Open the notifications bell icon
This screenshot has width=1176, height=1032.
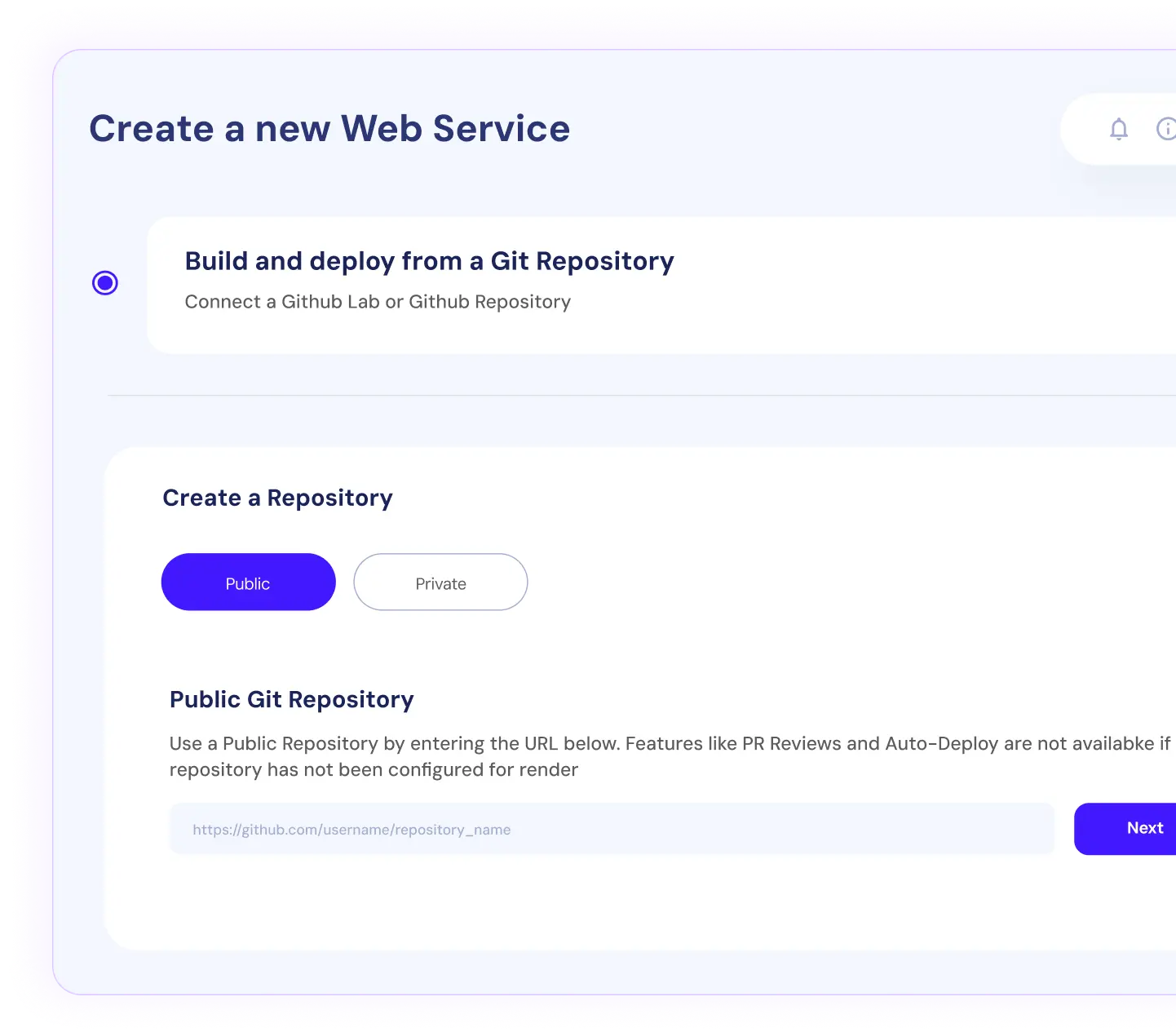(x=1118, y=129)
